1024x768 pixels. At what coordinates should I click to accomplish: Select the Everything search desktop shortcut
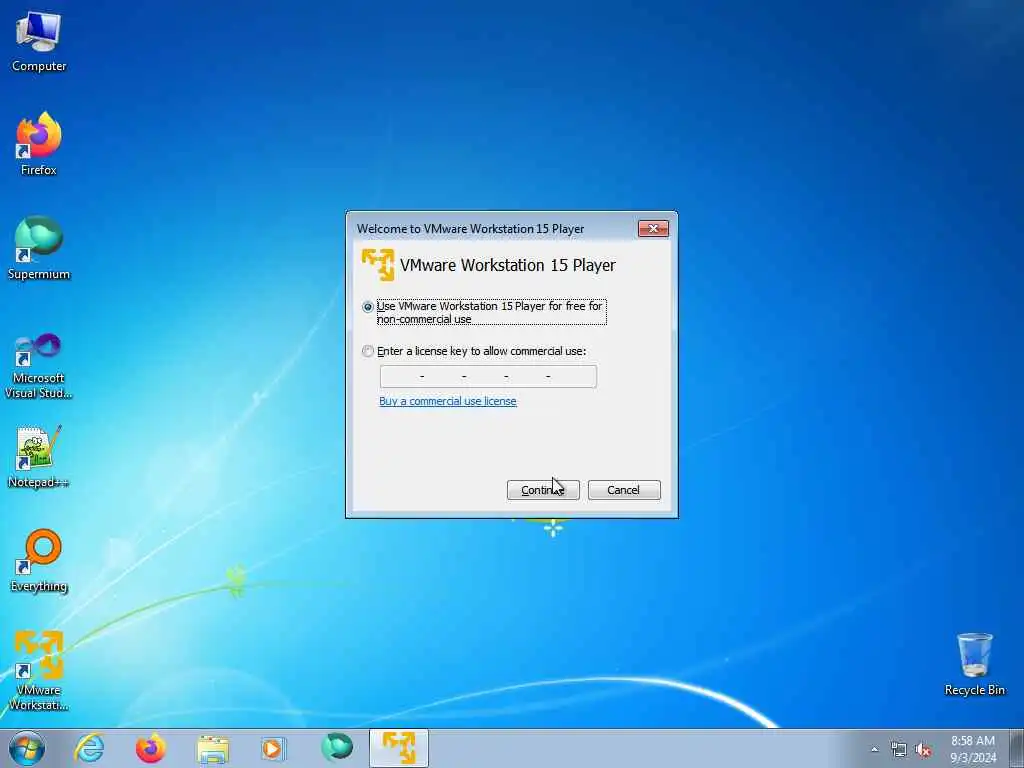pos(39,560)
